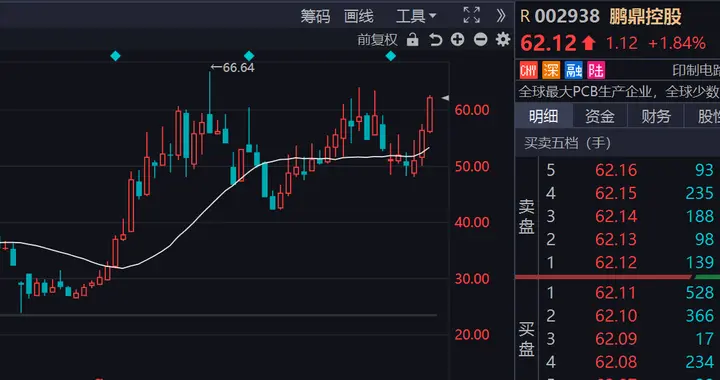Click the 20.00 price axis label
The image size is (720, 380).
click(x=472, y=335)
